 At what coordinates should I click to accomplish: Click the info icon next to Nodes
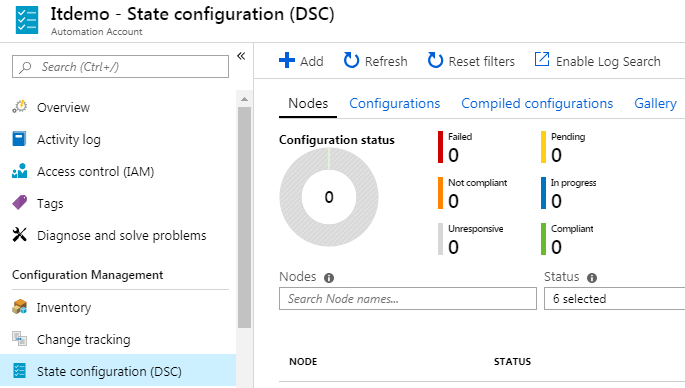coord(329,278)
